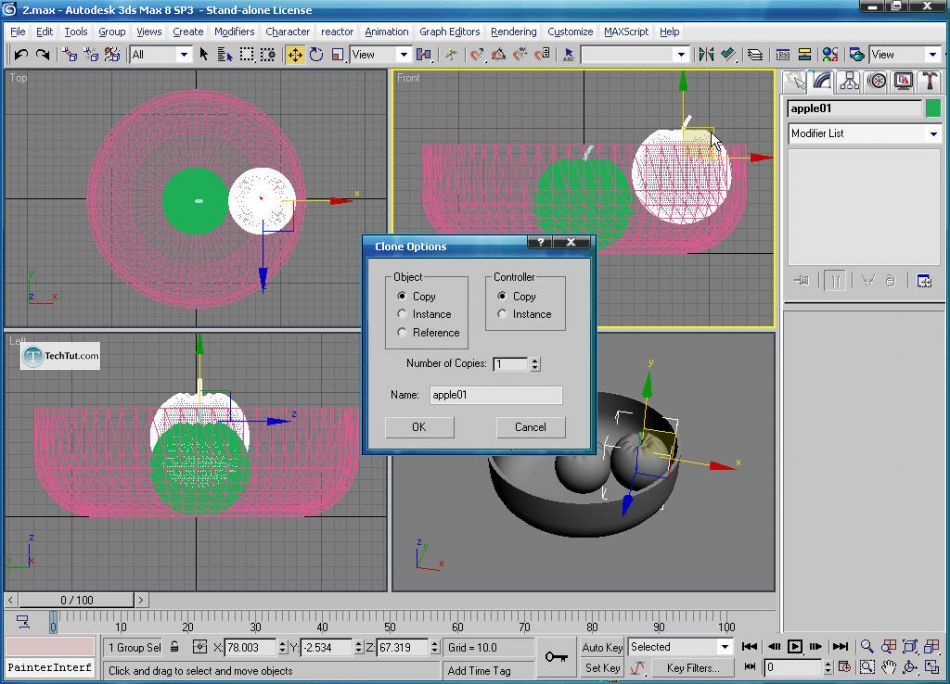Toggle the Auto Key mode
The height and width of the screenshot is (684, 950).
tap(602, 647)
